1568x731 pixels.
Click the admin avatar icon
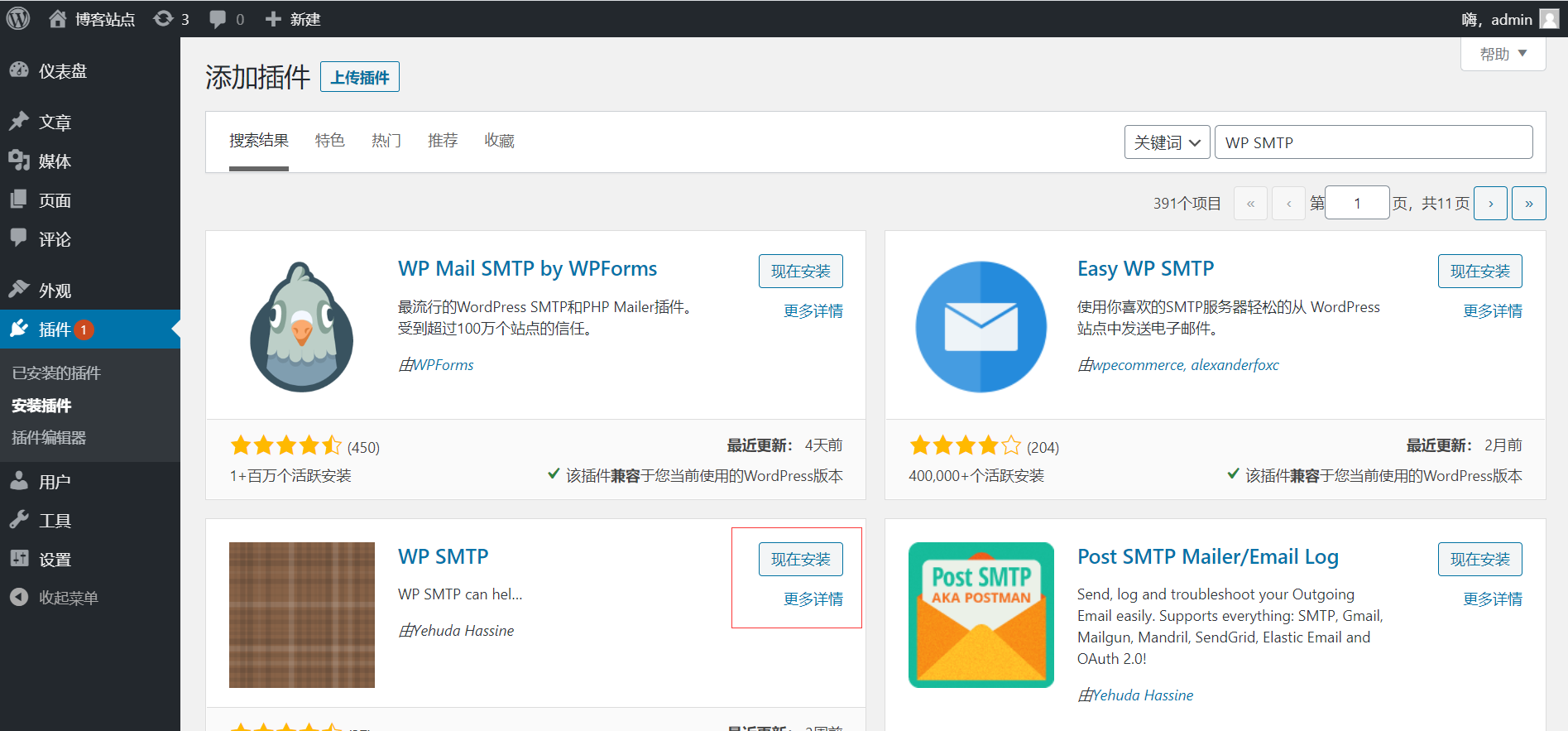(x=1549, y=18)
